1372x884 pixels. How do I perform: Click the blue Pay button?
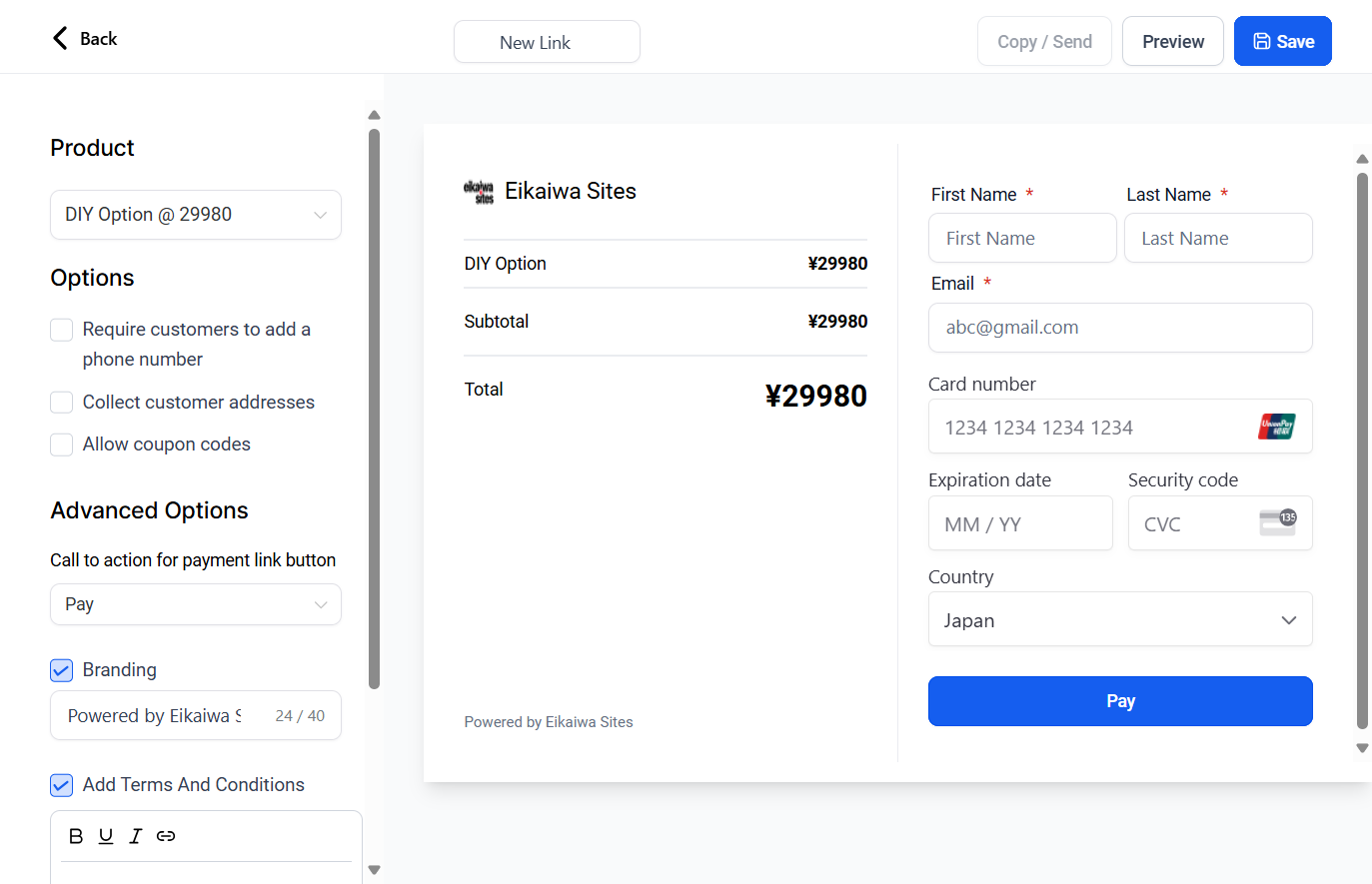tap(1120, 701)
